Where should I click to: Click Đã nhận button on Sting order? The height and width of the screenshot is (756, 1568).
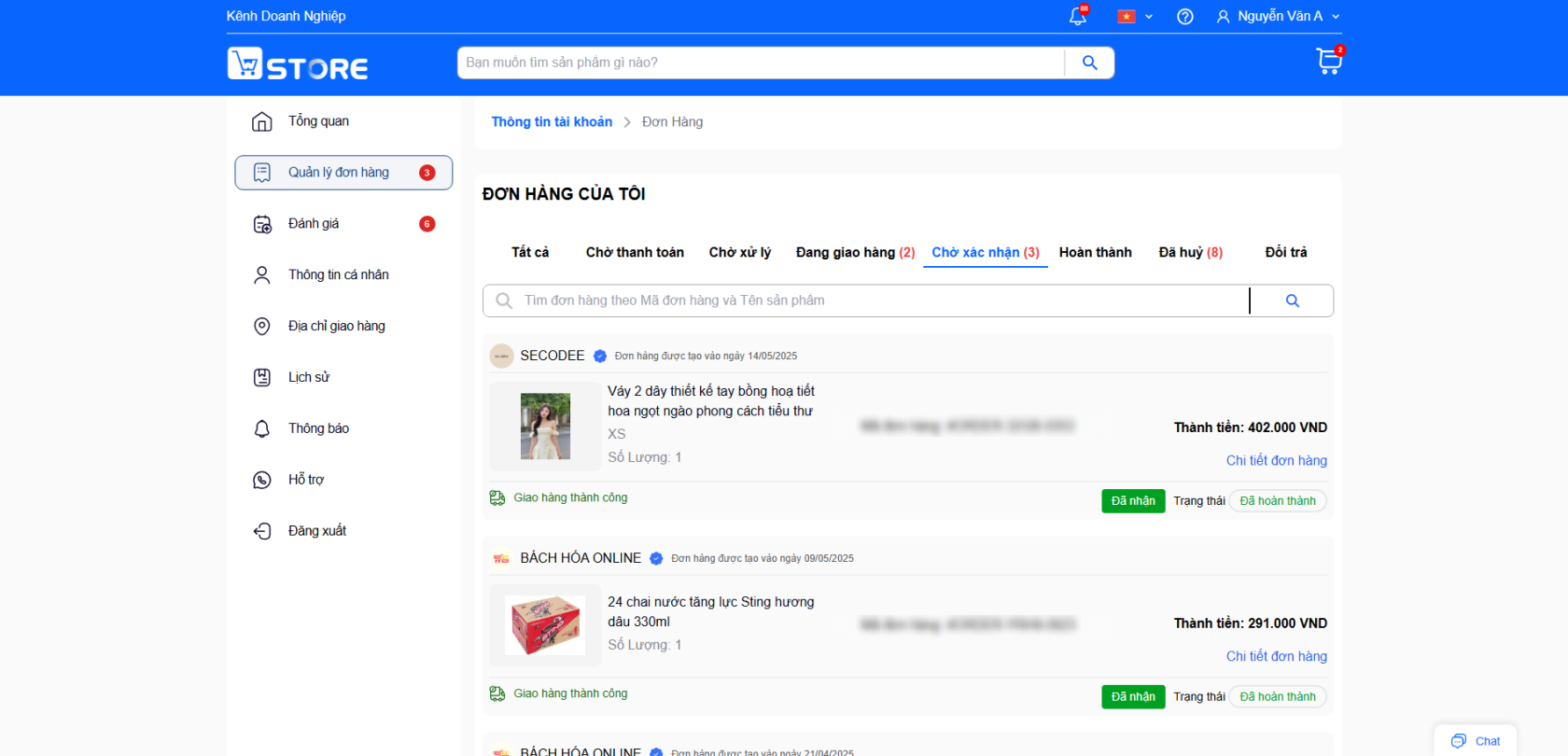pos(1133,697)
